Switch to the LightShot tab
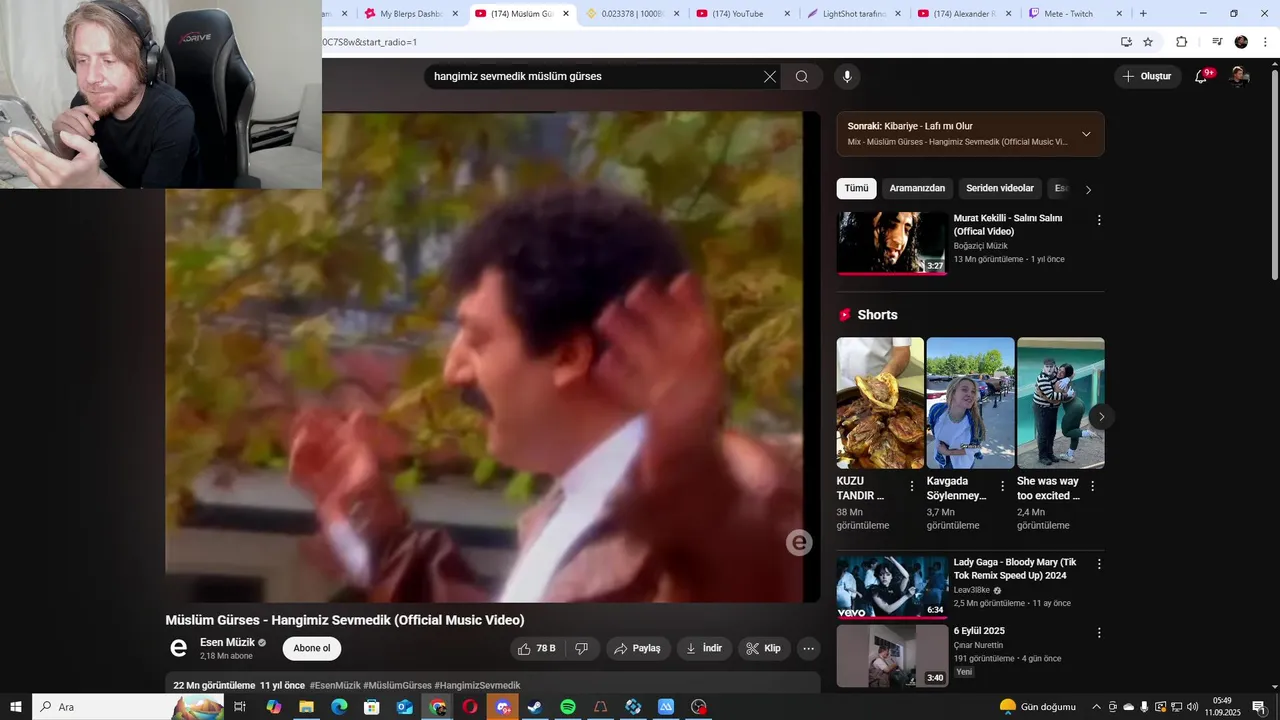Viewport: 1280px width, 720px height. coord(852,13)
